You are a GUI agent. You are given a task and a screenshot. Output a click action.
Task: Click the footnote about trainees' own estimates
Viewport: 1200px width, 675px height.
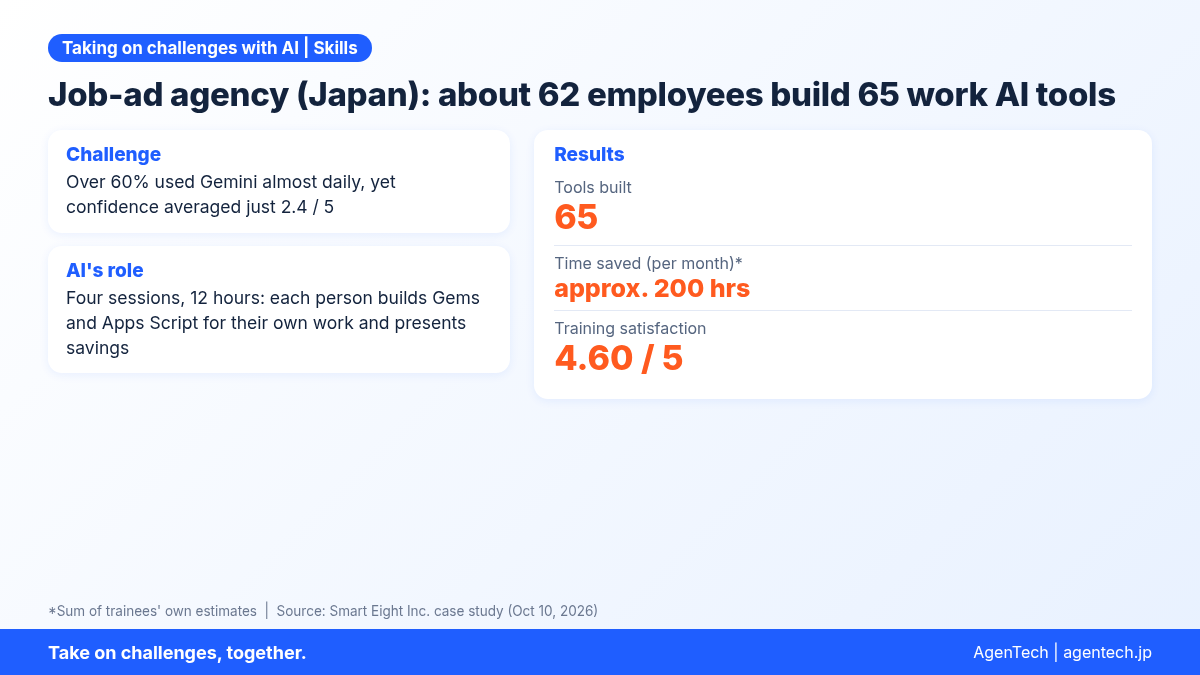click(152, 610)
